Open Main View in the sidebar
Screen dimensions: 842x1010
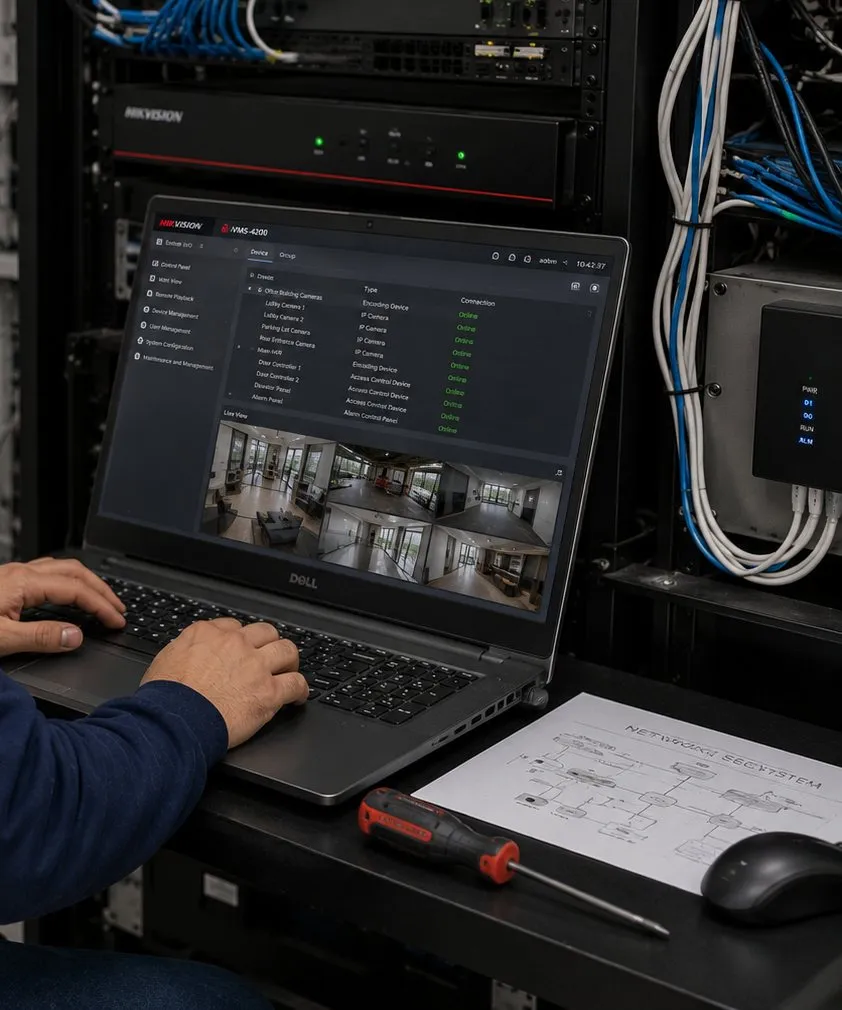pos(166,280)
